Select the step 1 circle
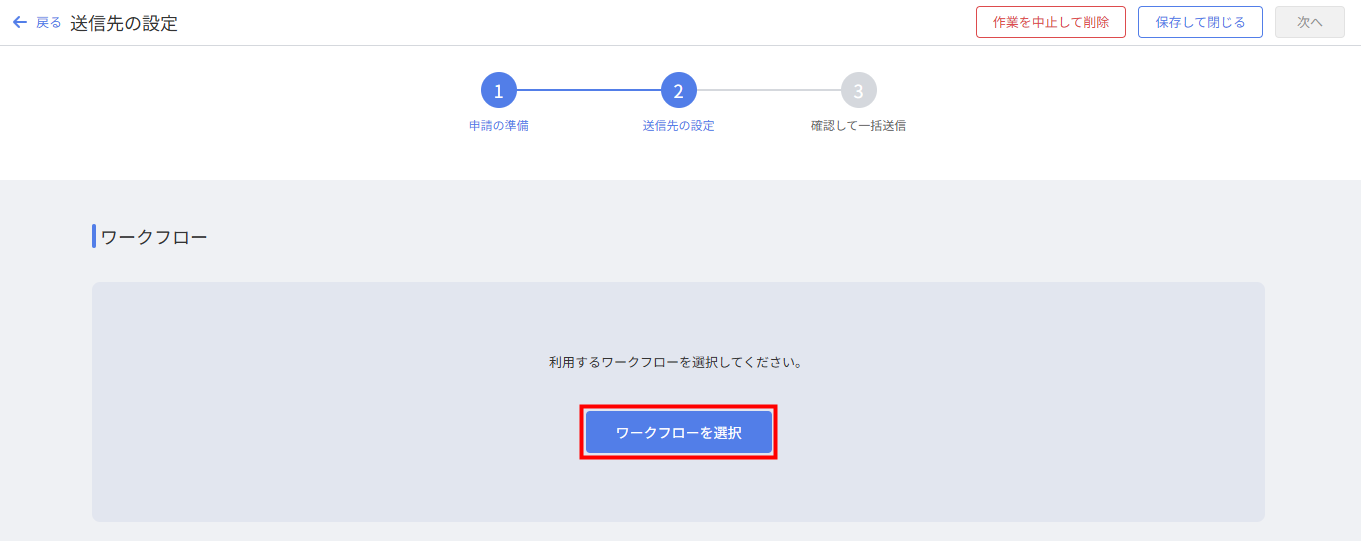Image resolution: width=1361 pixels, height=541 pixels. [498, 91]
